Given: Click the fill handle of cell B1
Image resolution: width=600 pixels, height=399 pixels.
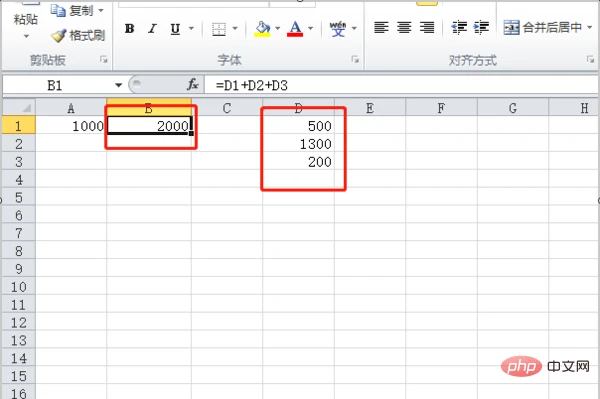Looking at the screenshot, I should click(x=191, y=134).
